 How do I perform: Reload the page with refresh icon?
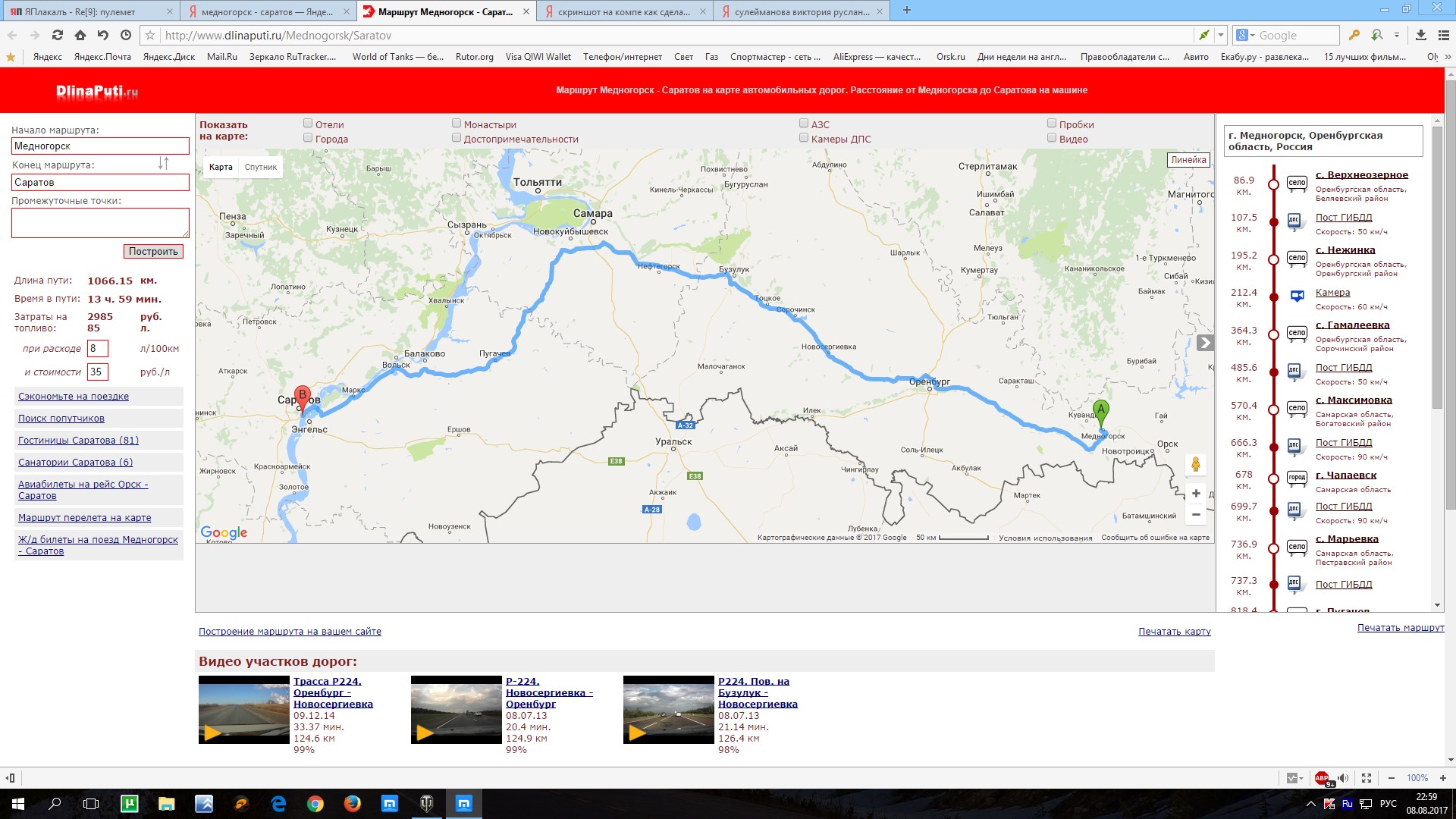point(58,35)
